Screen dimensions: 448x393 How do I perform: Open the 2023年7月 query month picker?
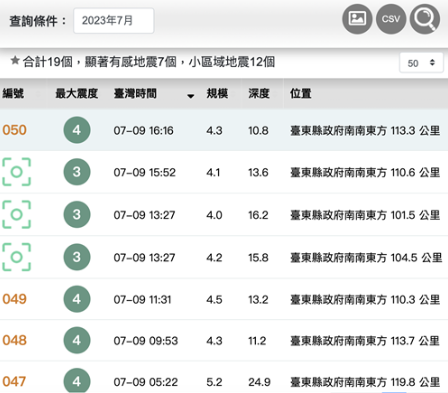point(114,21)
